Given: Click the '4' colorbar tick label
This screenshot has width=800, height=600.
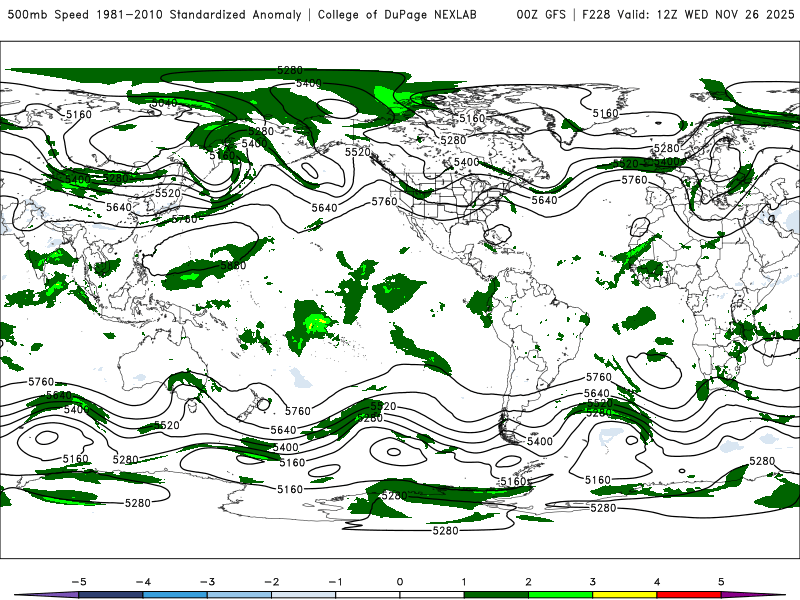Looking at the screenshot, I should click(657, 582).
